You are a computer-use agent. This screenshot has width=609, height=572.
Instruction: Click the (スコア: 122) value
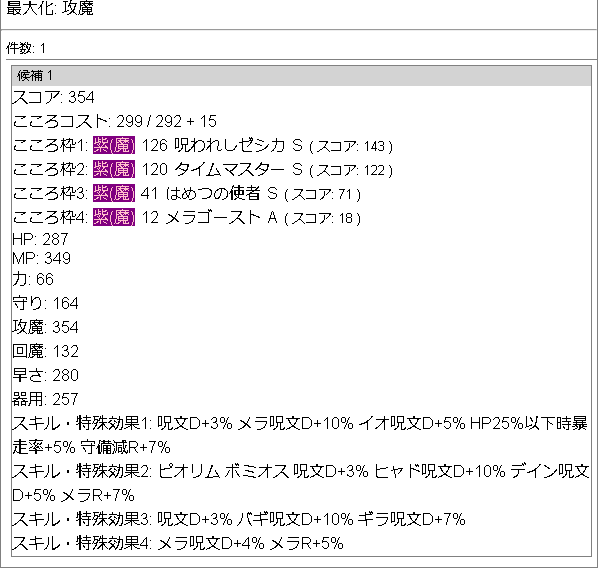coord(351,170)
